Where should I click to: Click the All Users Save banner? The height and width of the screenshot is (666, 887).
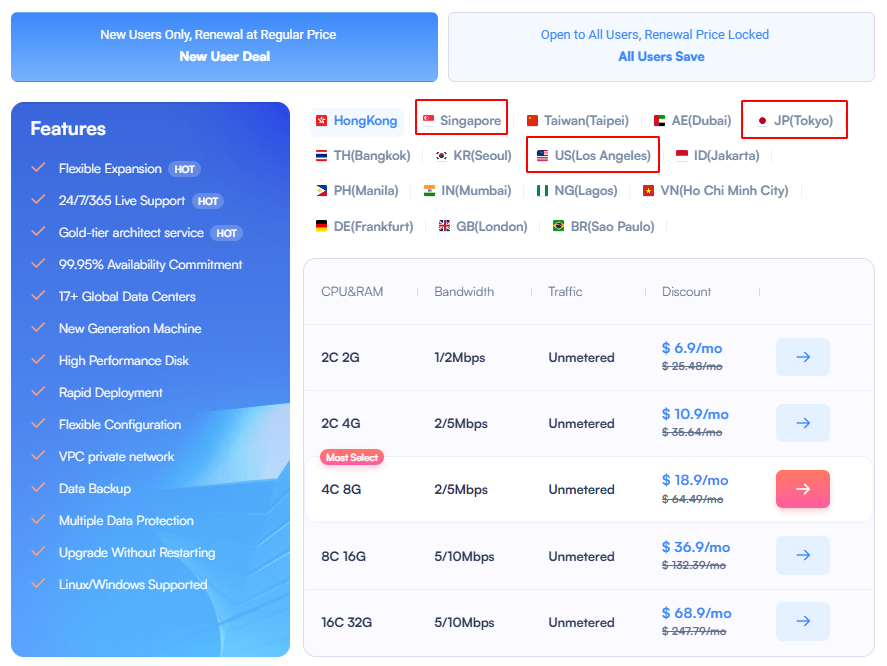point(660,45)
